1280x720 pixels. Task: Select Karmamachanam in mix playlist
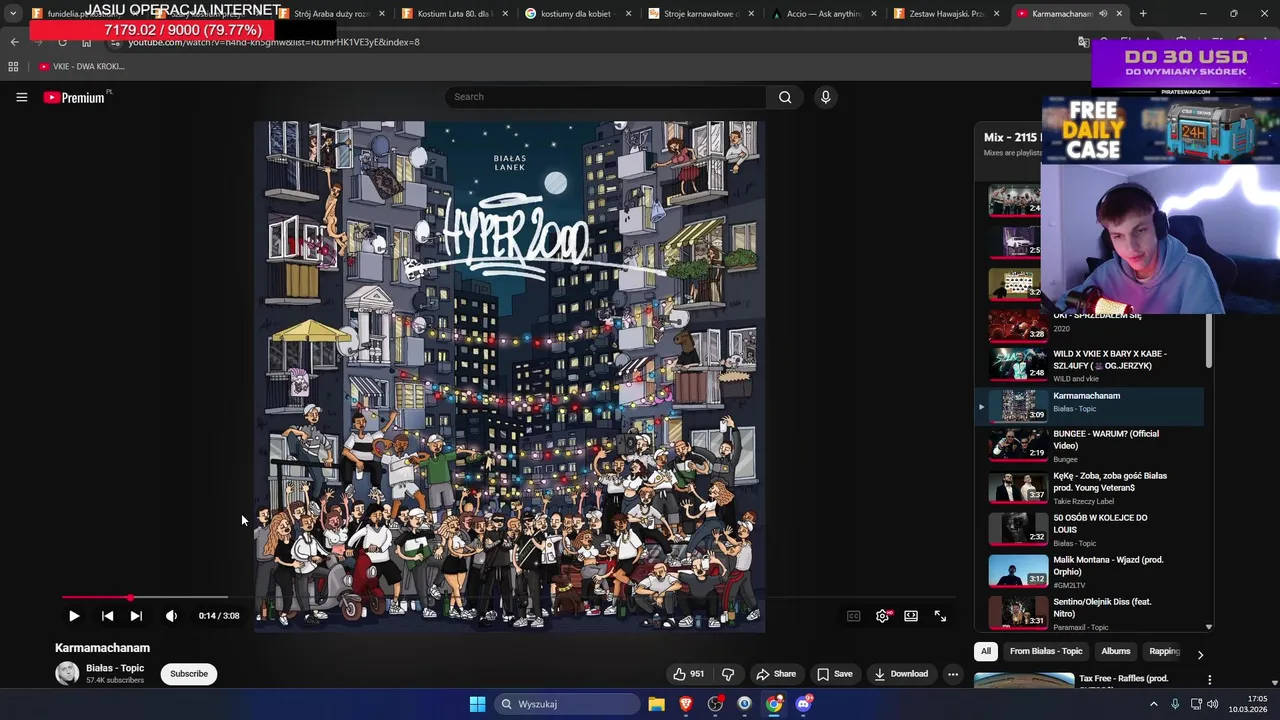click(x=1090, y=406)
